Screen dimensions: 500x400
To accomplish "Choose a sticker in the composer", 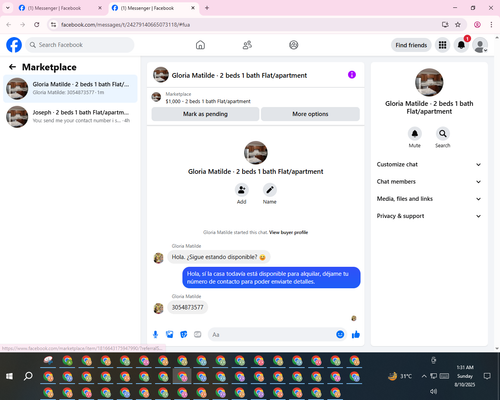I will coord(184,334).
